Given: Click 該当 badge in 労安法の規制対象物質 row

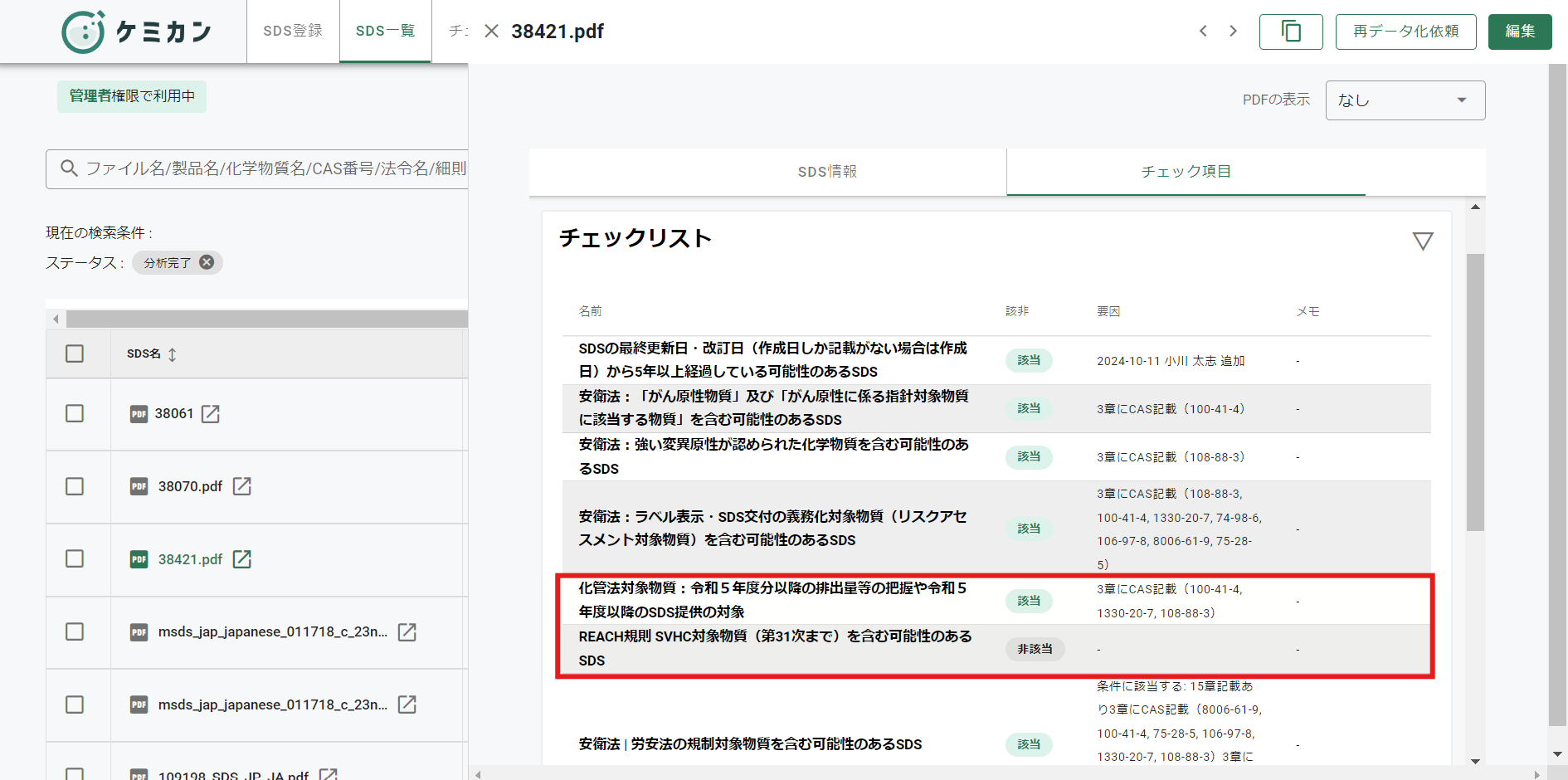Looking at the screenshot, I should click(x=1029, y=744).
